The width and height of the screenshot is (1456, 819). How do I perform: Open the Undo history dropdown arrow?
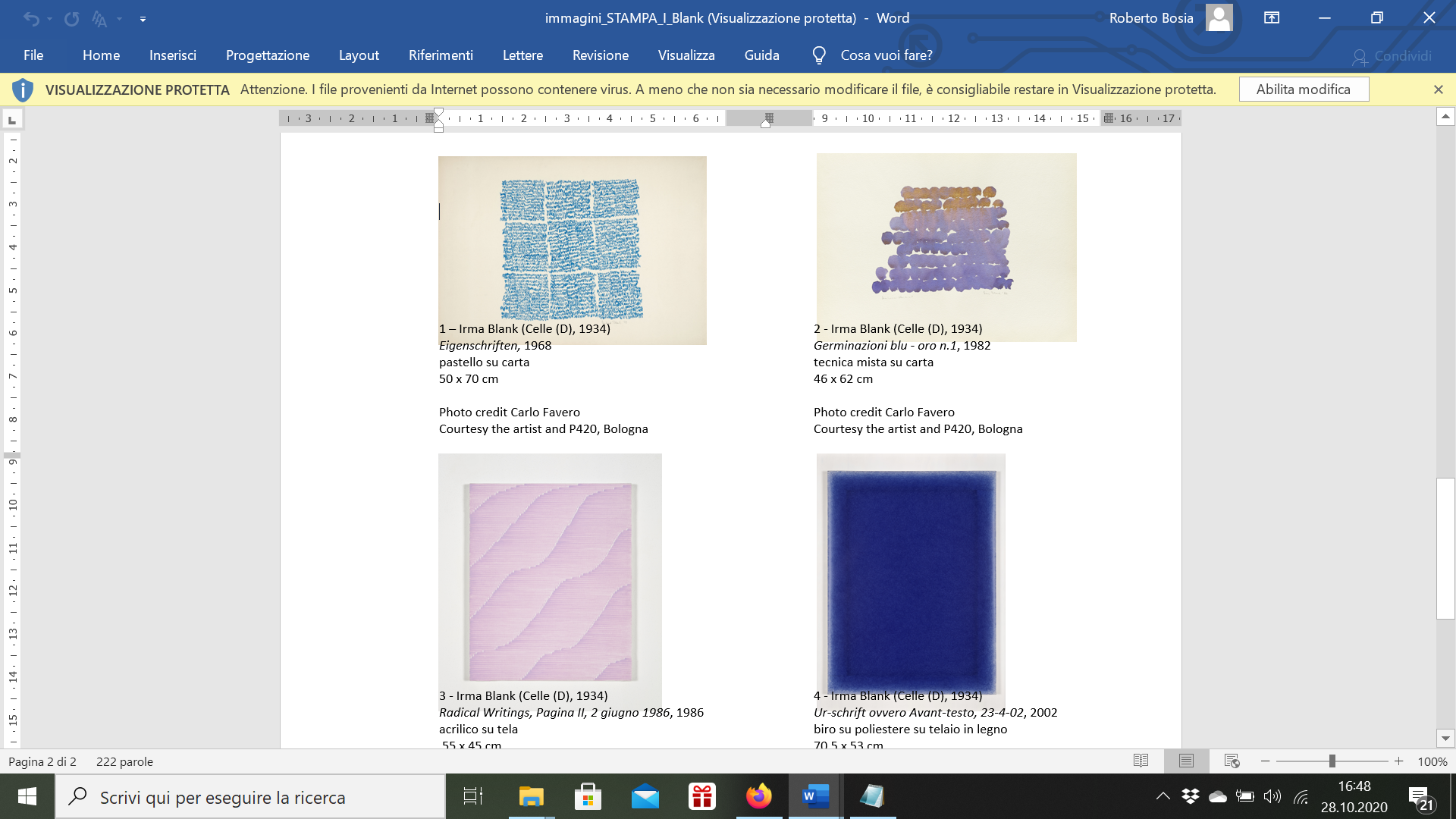[49, 19]
